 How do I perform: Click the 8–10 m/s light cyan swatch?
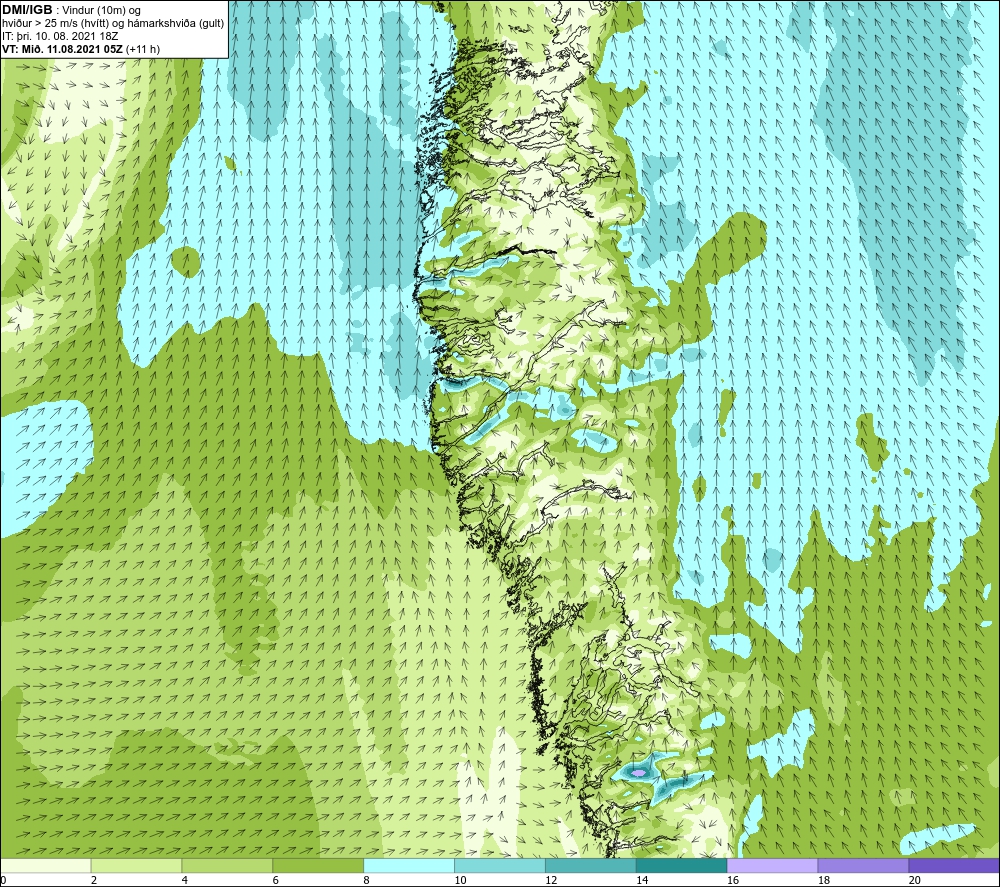tap(409, 865)
